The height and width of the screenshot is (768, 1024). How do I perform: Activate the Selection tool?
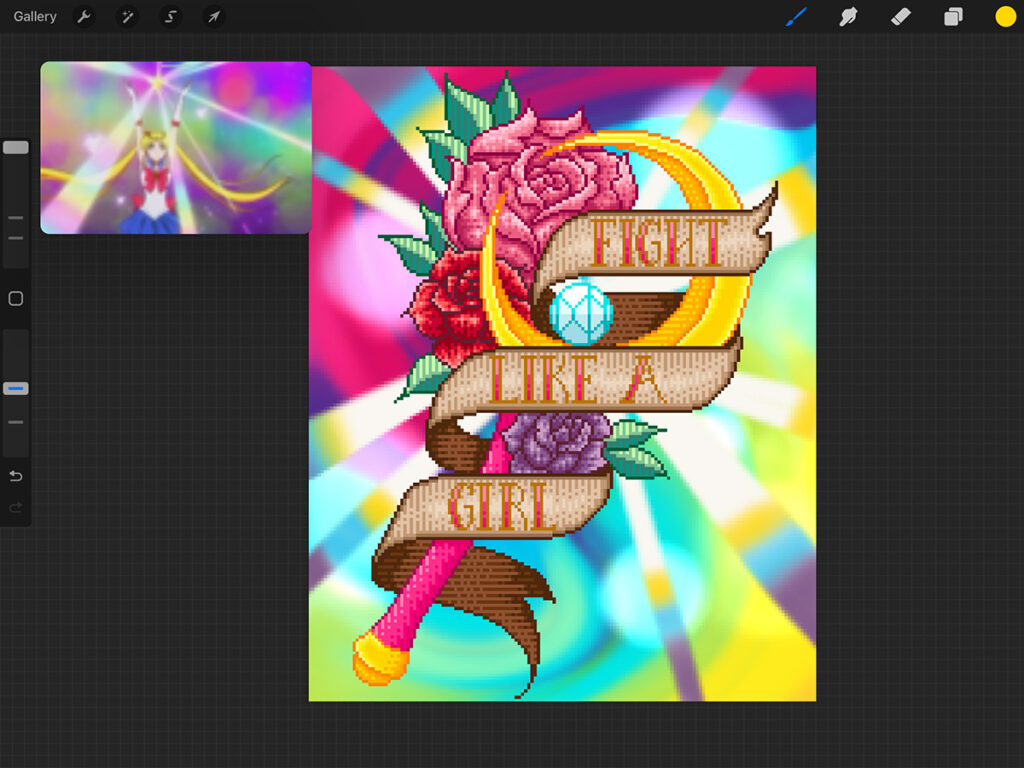(170, 16)
